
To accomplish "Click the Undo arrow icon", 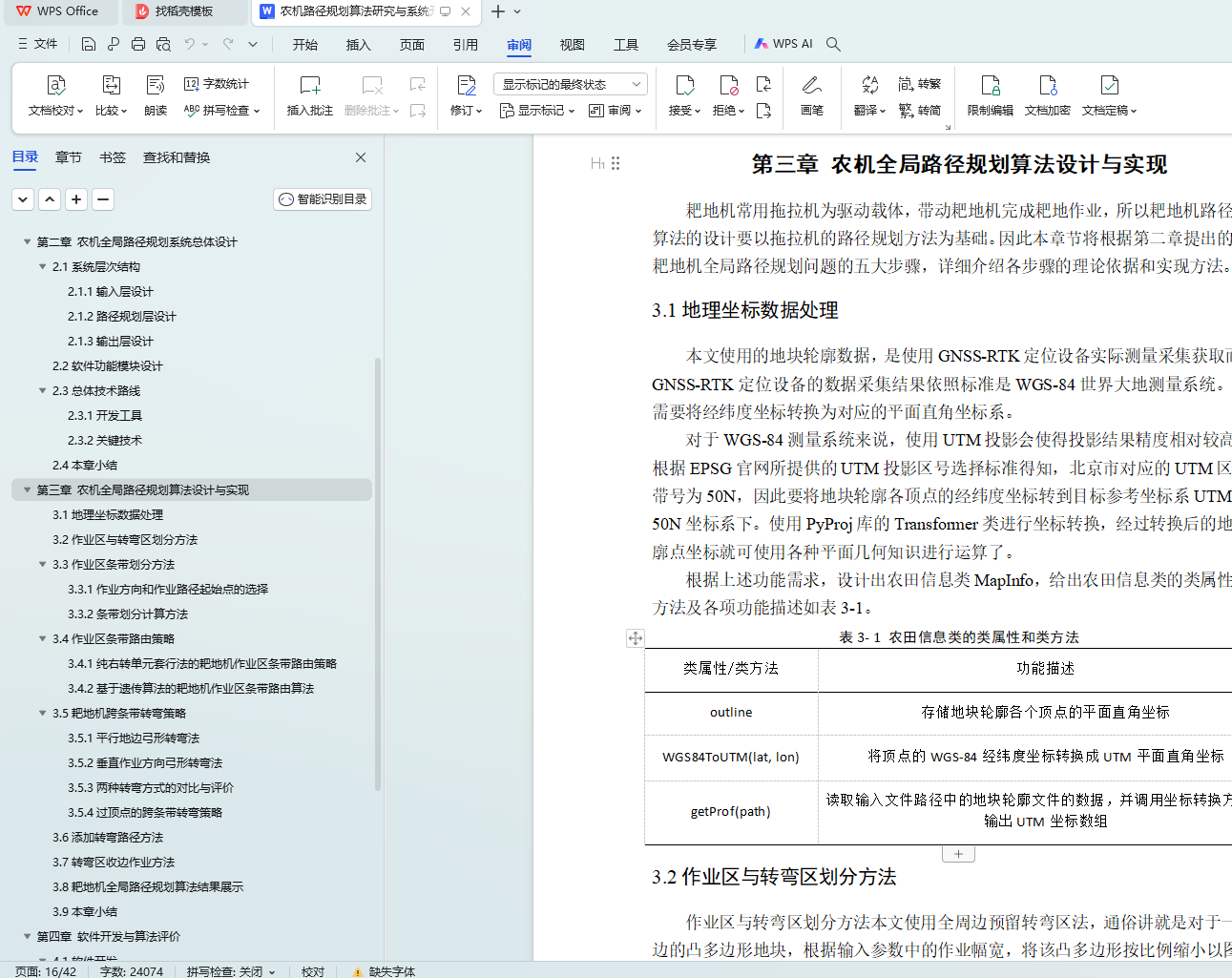I will [x=190, y=44].
